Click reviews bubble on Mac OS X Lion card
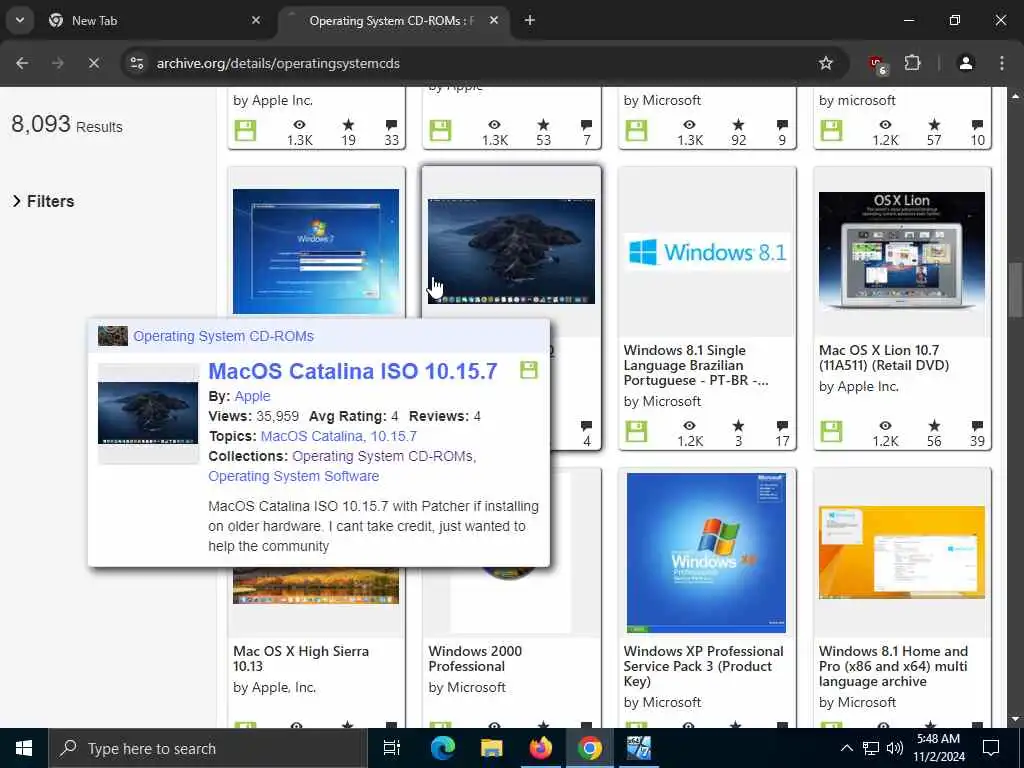This screenshot has height=768, width=1024. click(977, 426)
